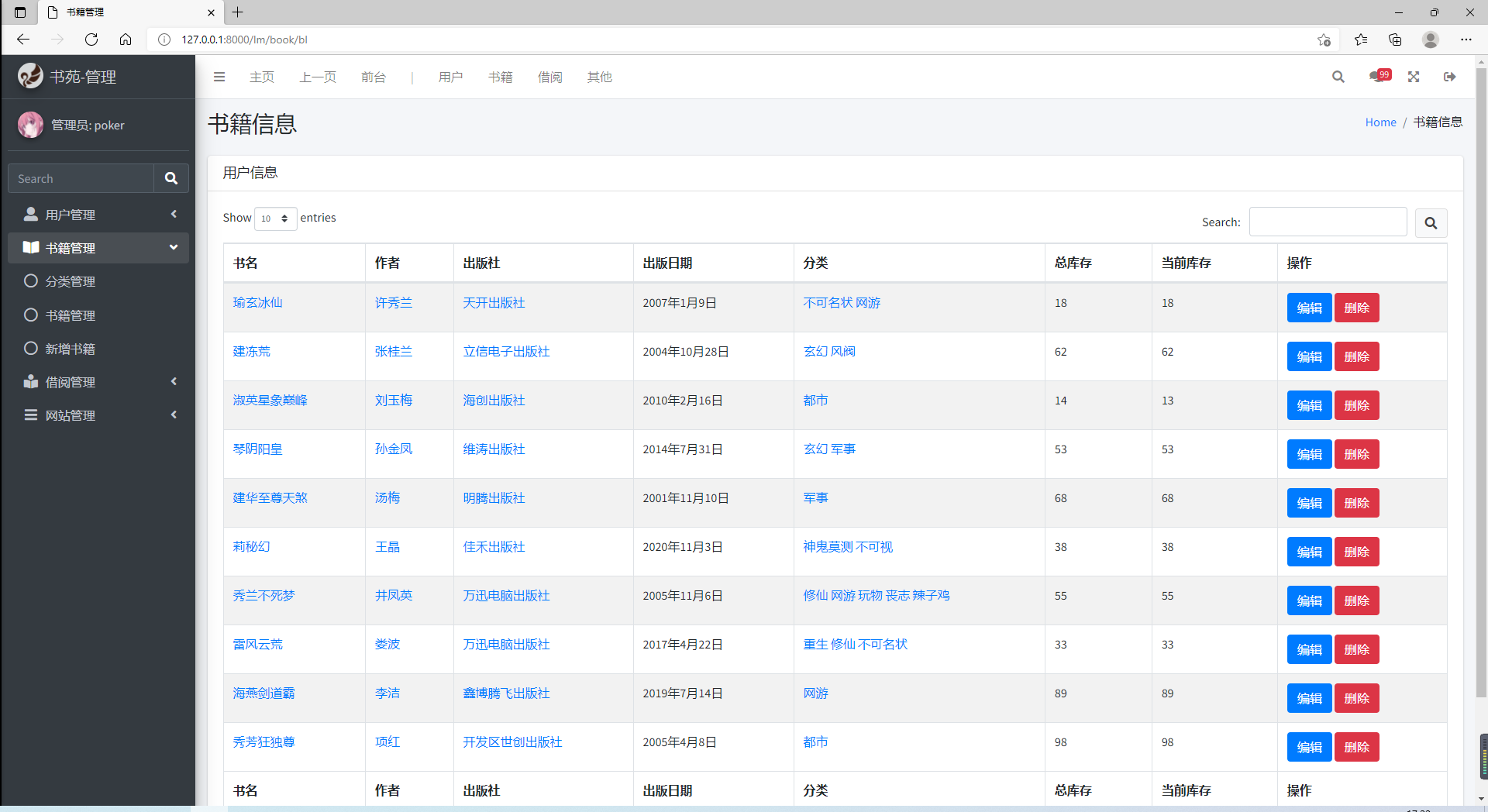Click the logout icon in the navbar

[x=1450, y=77]
